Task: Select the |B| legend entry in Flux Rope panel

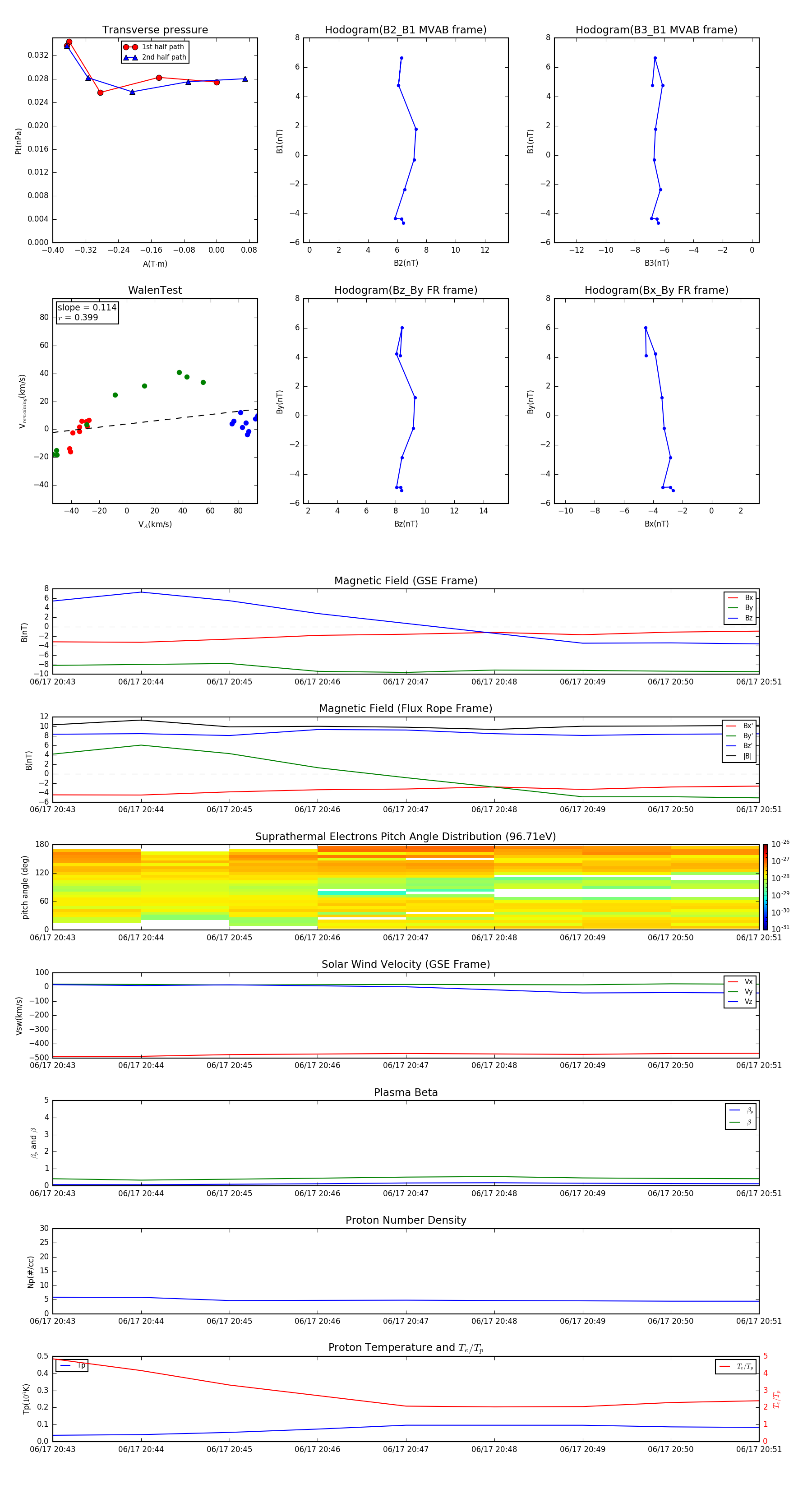Action: click(739, 756)
